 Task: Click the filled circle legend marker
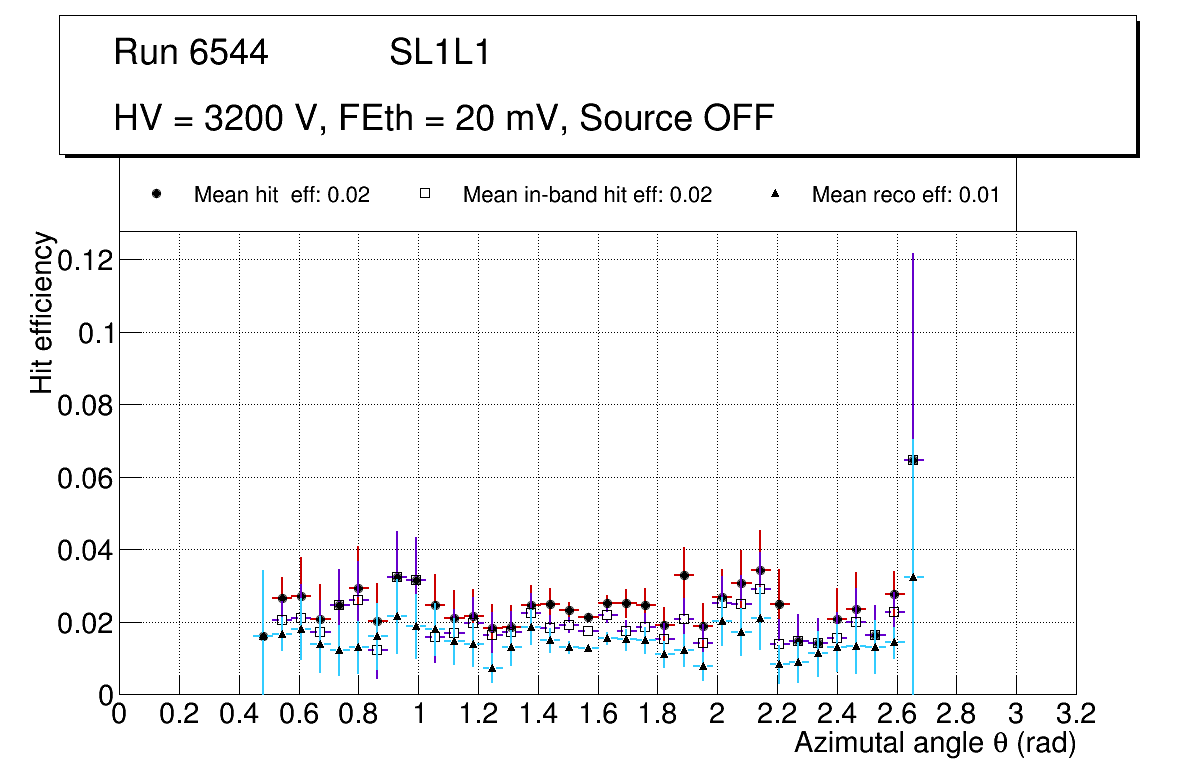(157, 194)
